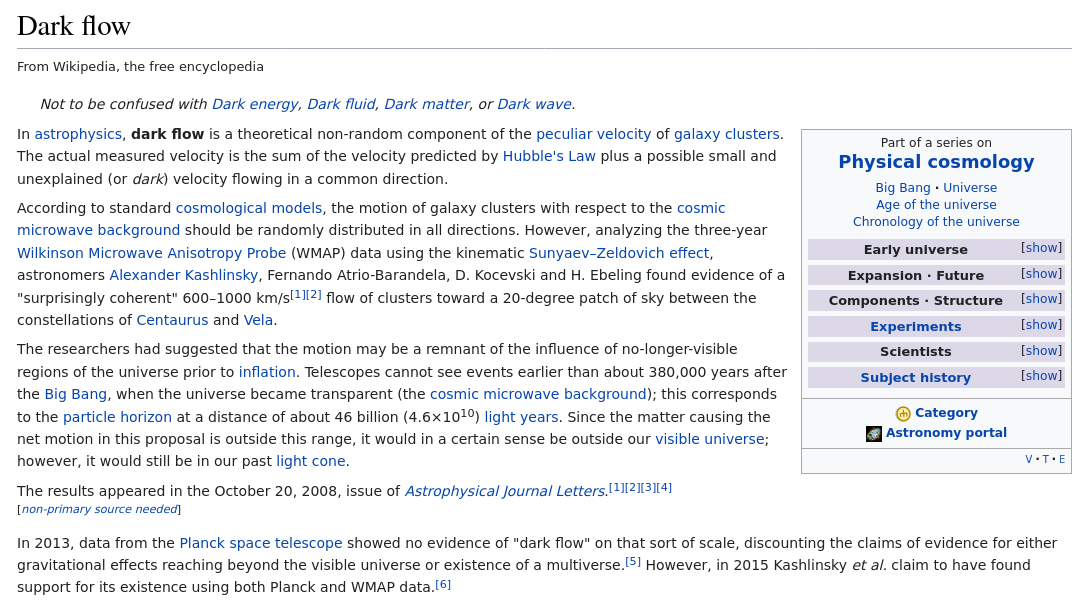Open the Astronomy portal link

coord(946,432)
